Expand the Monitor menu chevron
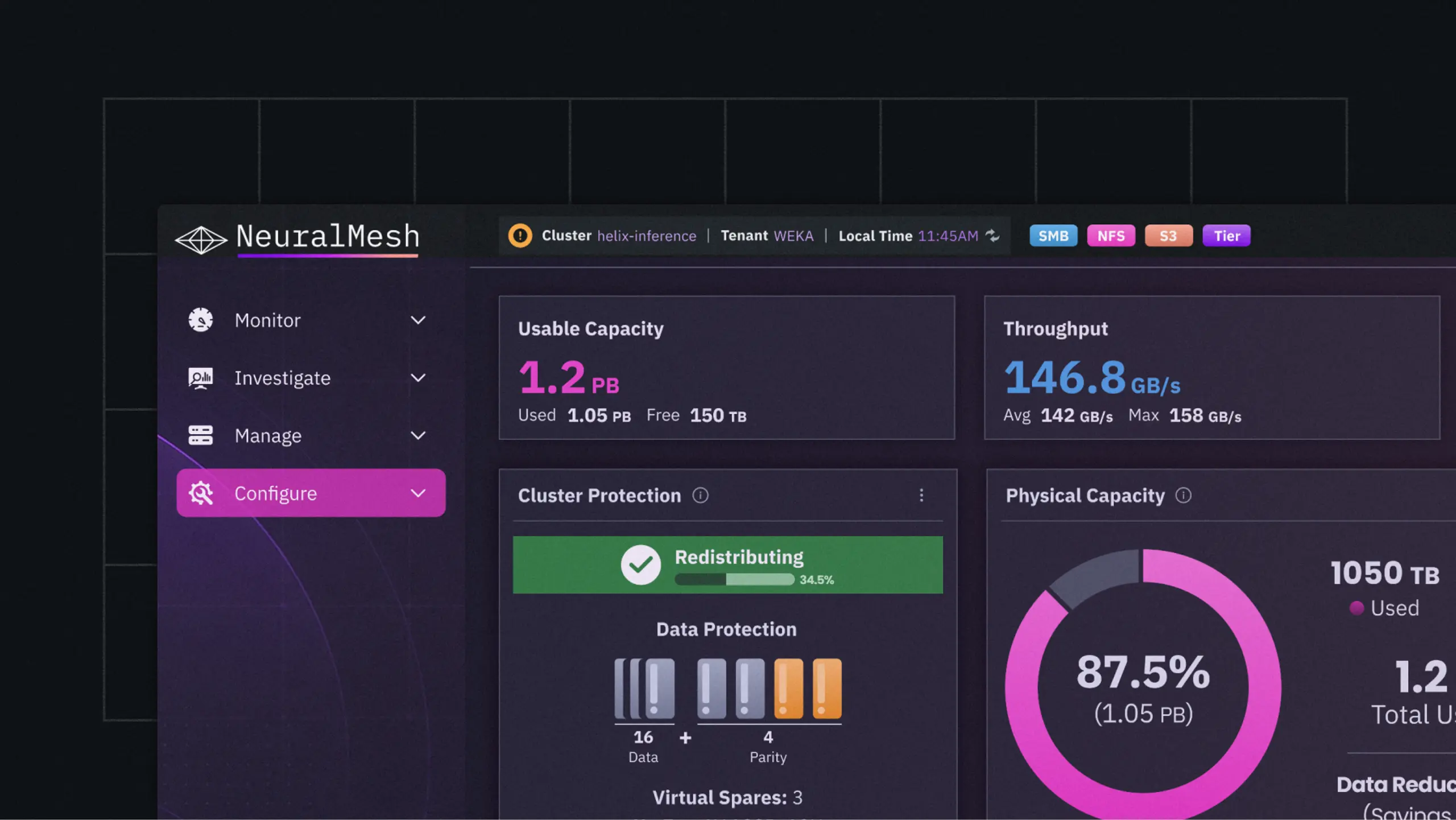The height and width of the screenshot is (820, 1456). click(x=418, y=320)
